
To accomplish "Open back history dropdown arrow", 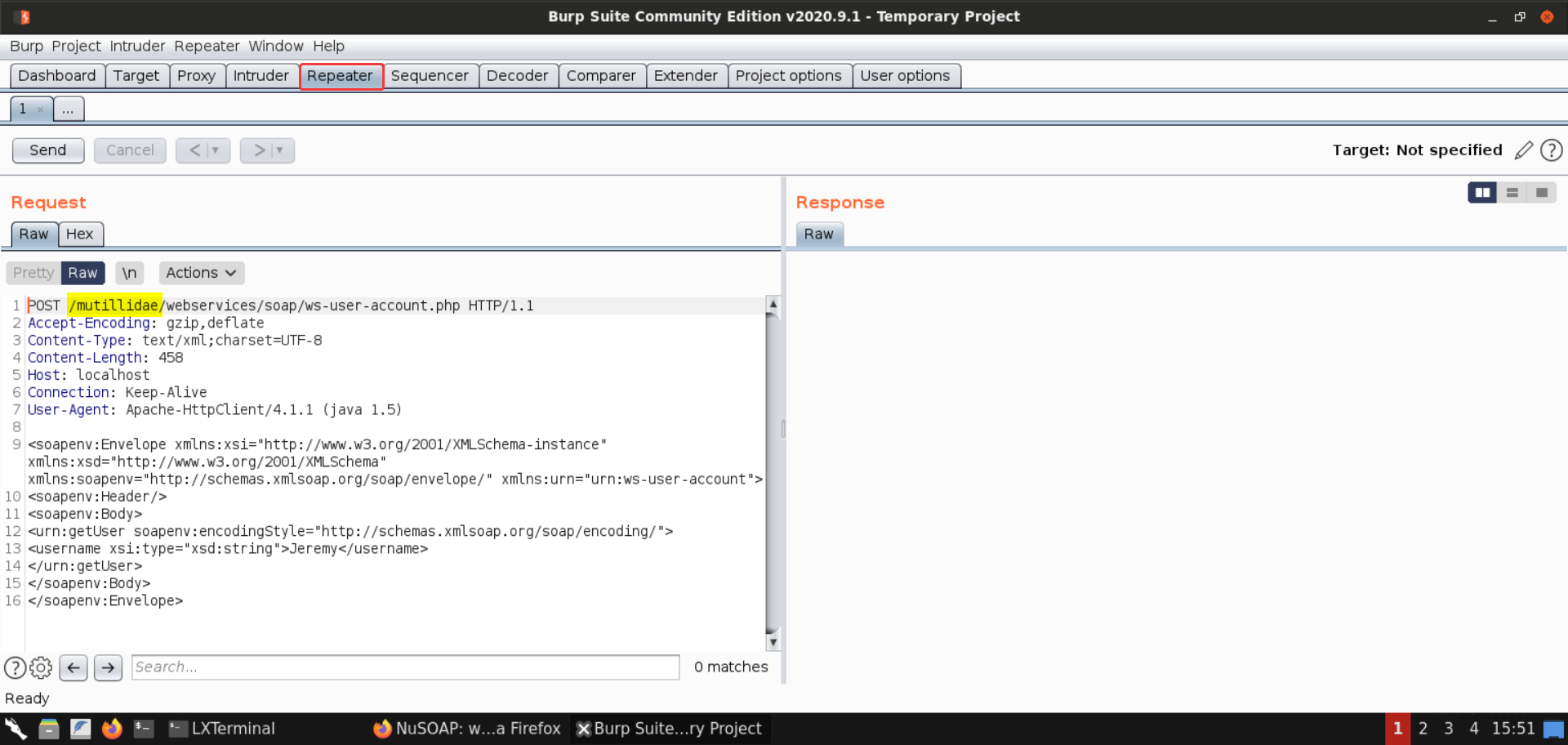I will [x=216, y=150].
